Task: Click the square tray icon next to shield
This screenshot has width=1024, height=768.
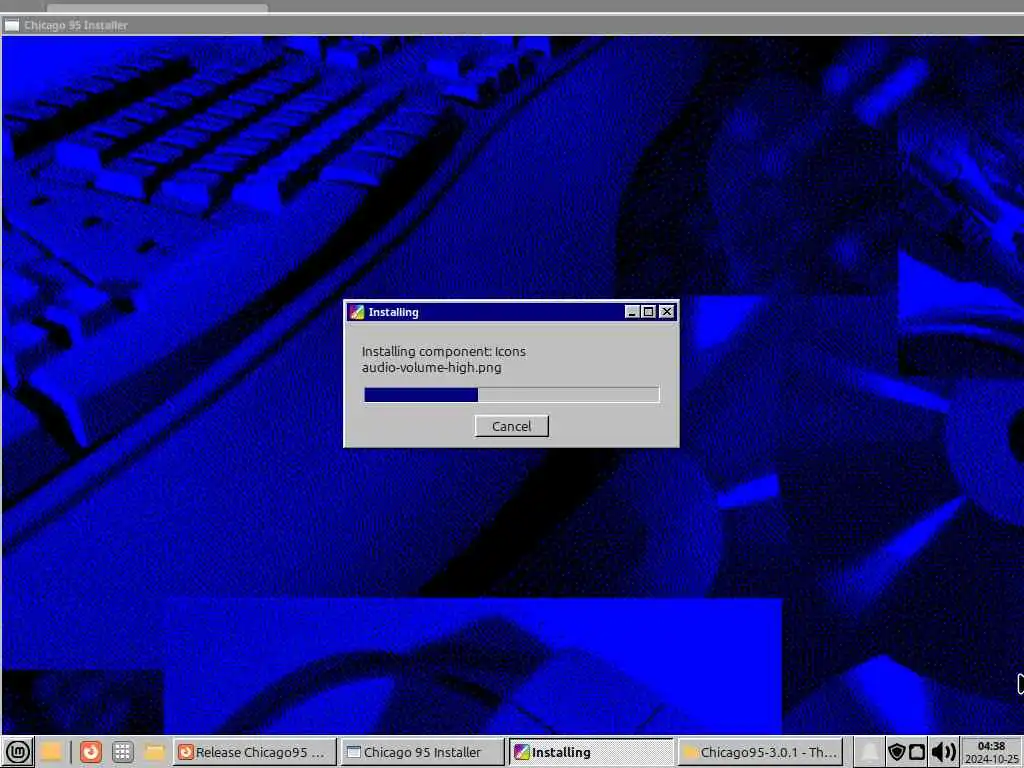Action: click(x=917, y=752)
